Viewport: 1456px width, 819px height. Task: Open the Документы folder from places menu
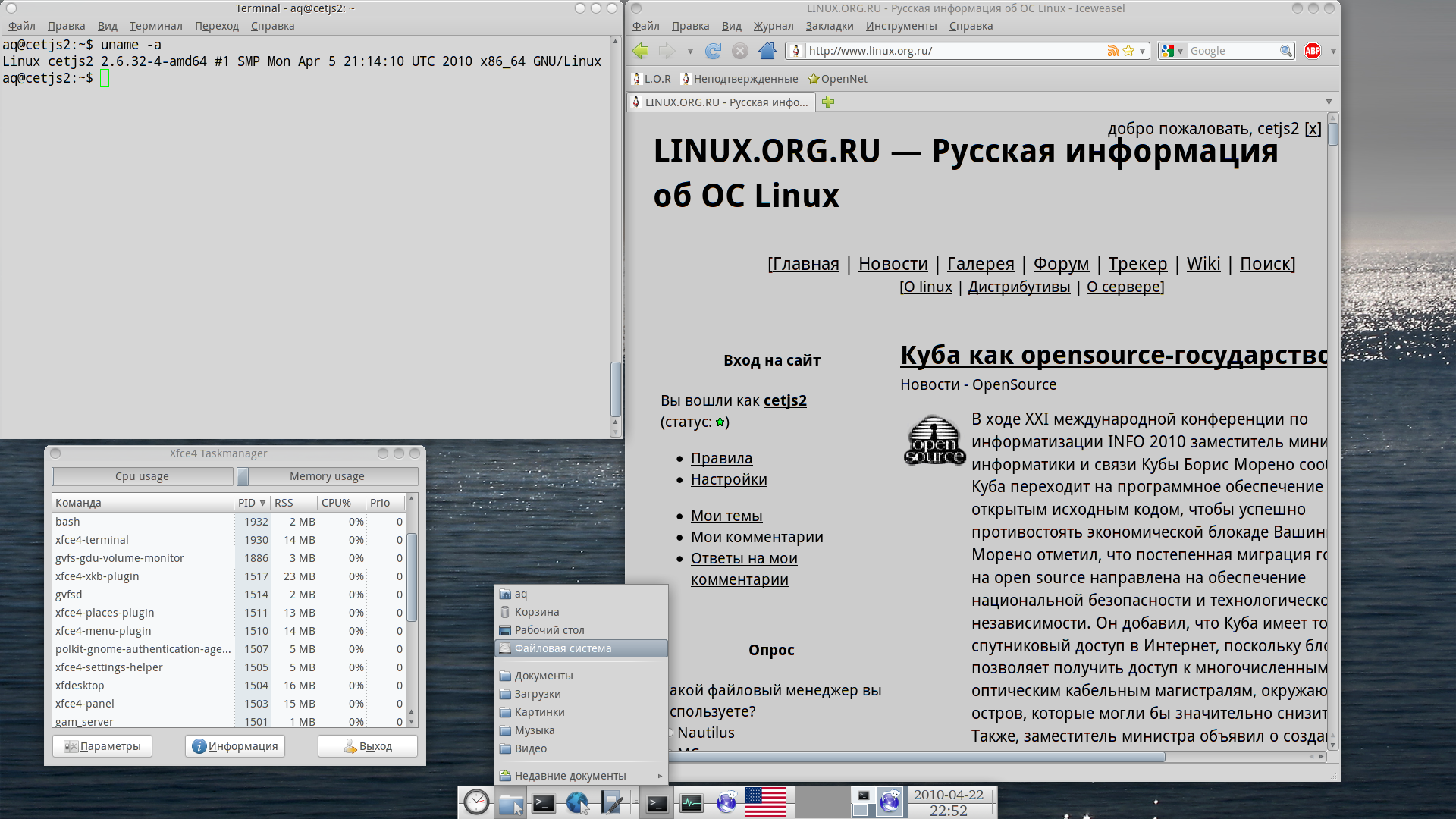coord(581,676)
